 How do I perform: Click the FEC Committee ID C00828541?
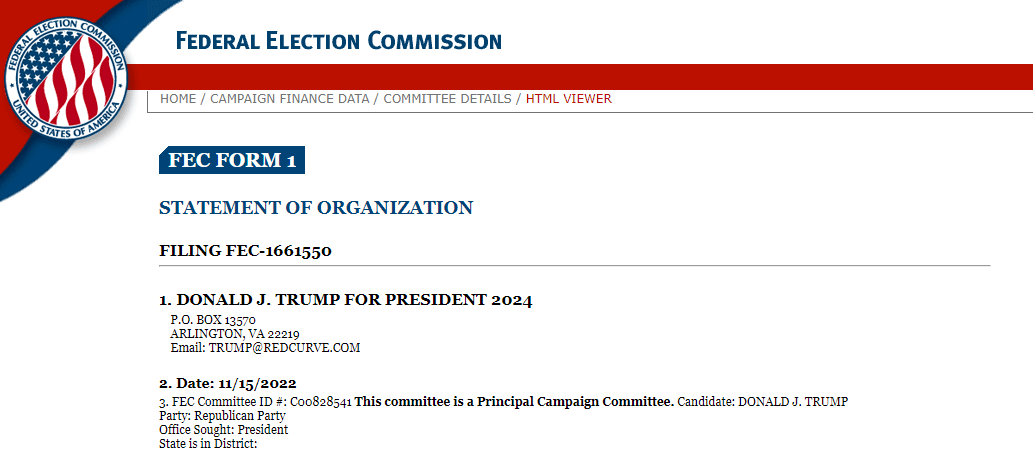[320, 402]
